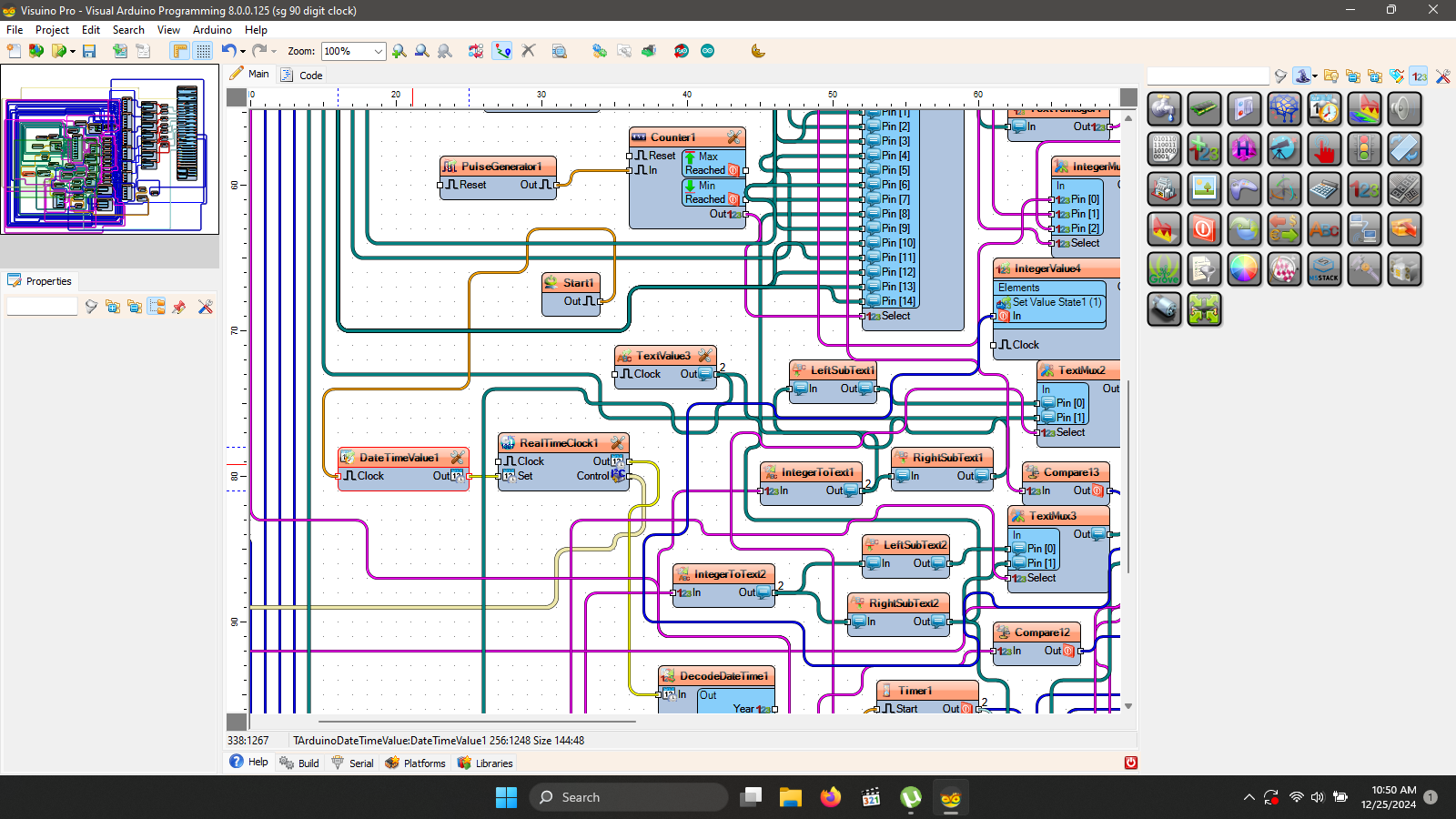Click the teal Arduino IDE icon
1456x819 pixels.
tap(707, 51)
